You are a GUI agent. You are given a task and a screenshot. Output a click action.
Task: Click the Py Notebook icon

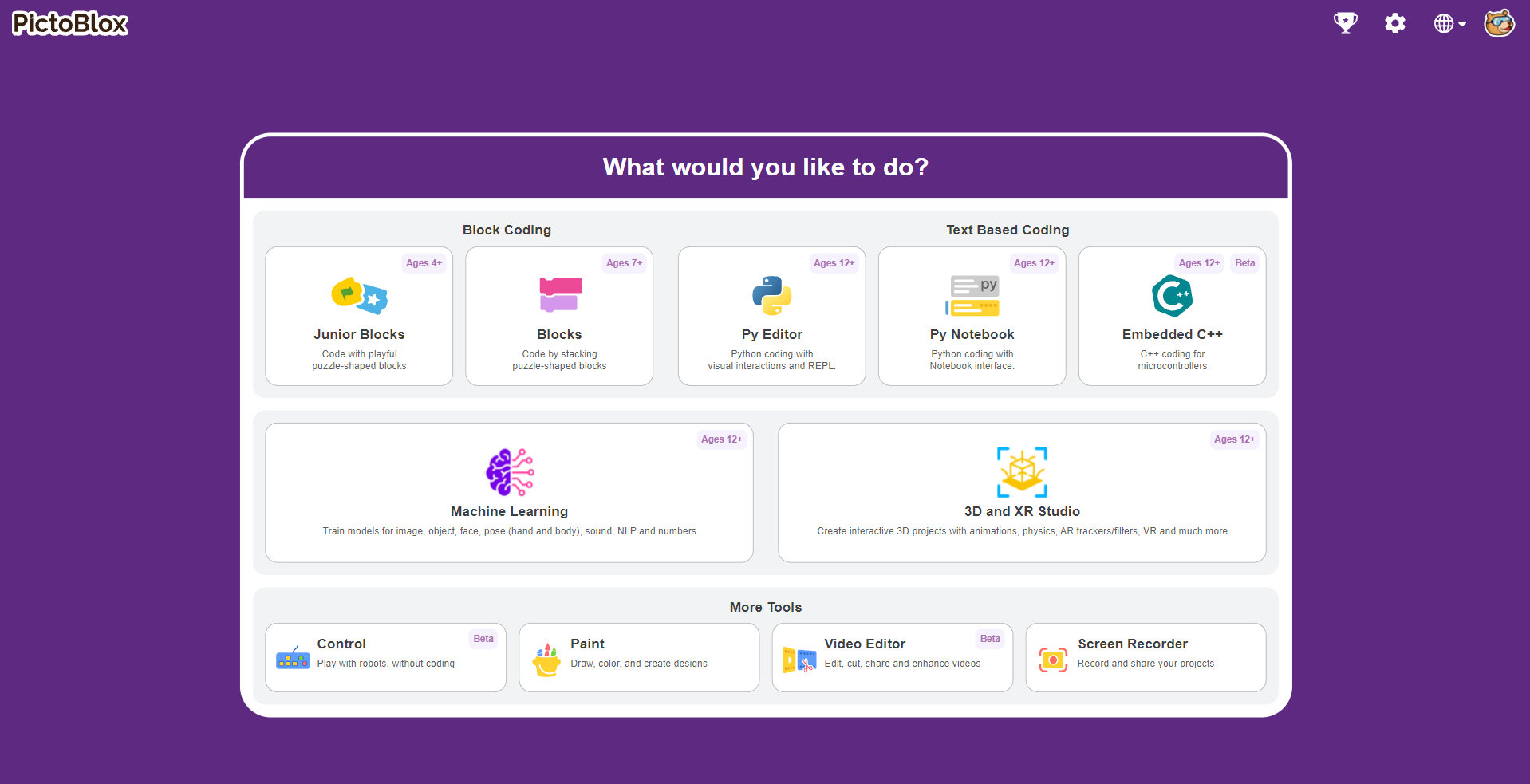972,296
